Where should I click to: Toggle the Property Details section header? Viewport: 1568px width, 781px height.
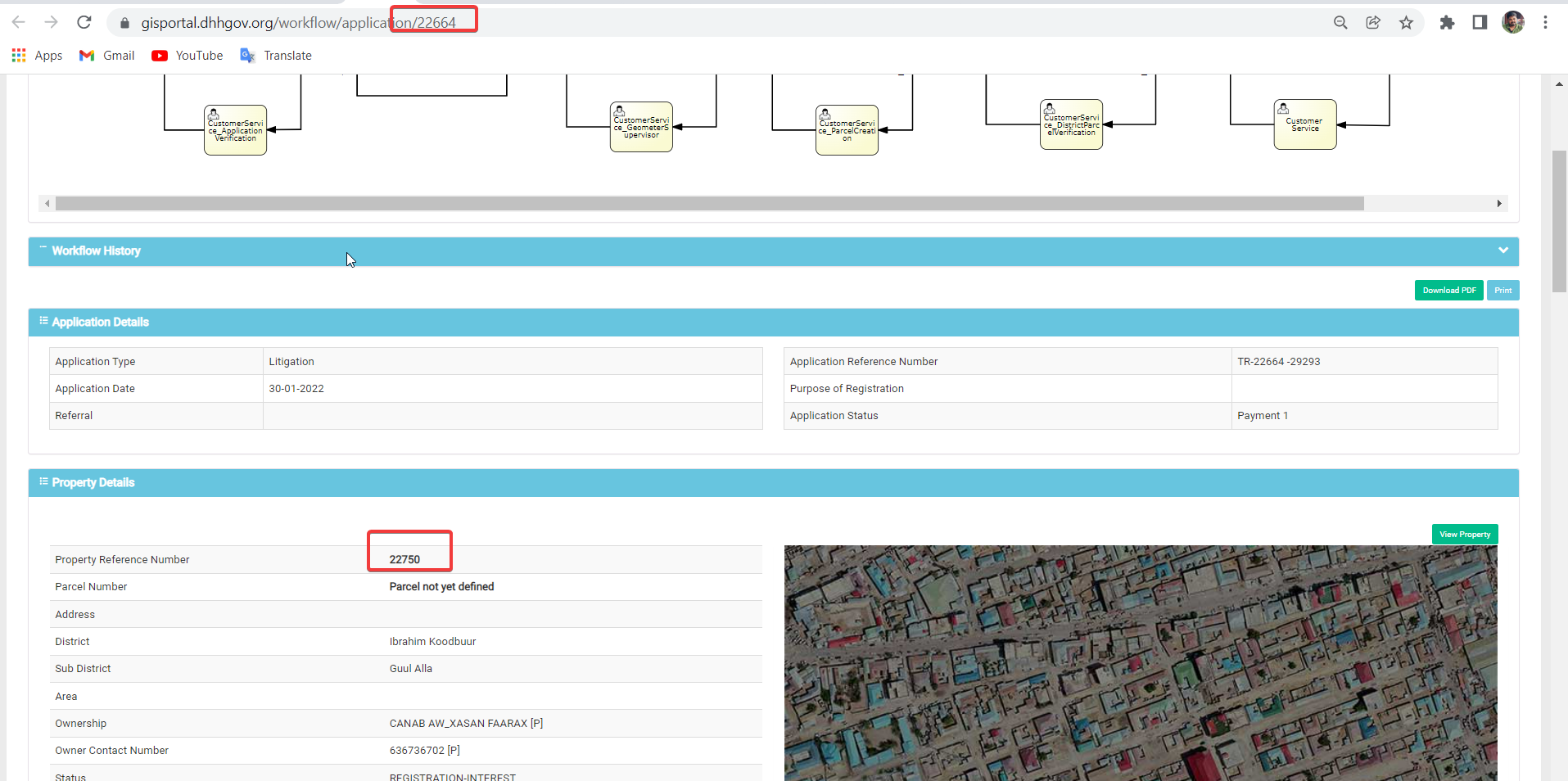[x=773, y=483]
